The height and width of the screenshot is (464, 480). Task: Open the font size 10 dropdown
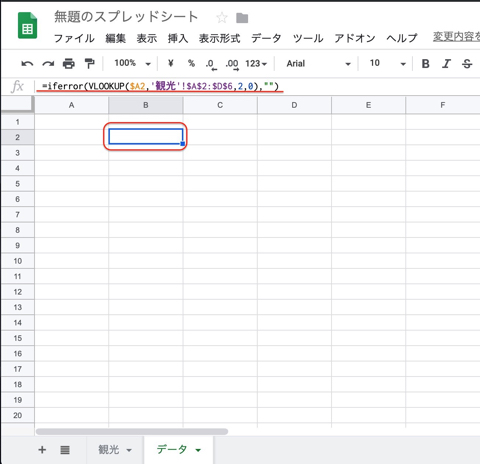(388, 63)
